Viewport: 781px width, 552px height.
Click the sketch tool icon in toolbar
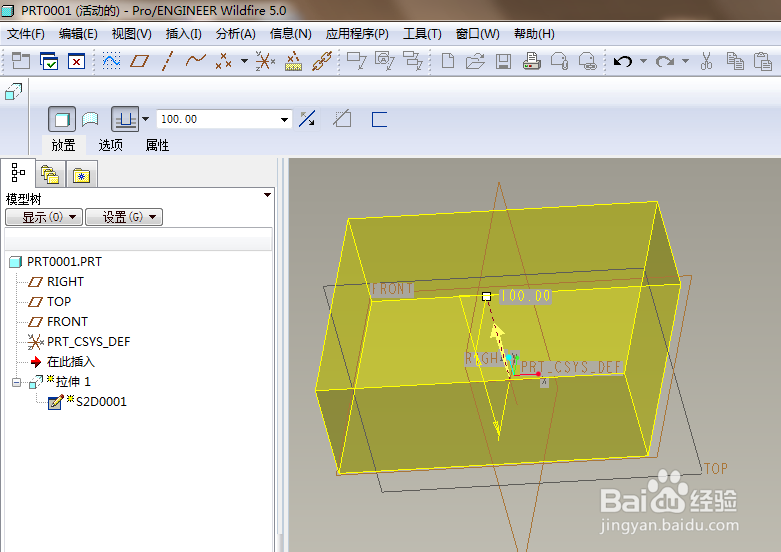pos(111,61)
